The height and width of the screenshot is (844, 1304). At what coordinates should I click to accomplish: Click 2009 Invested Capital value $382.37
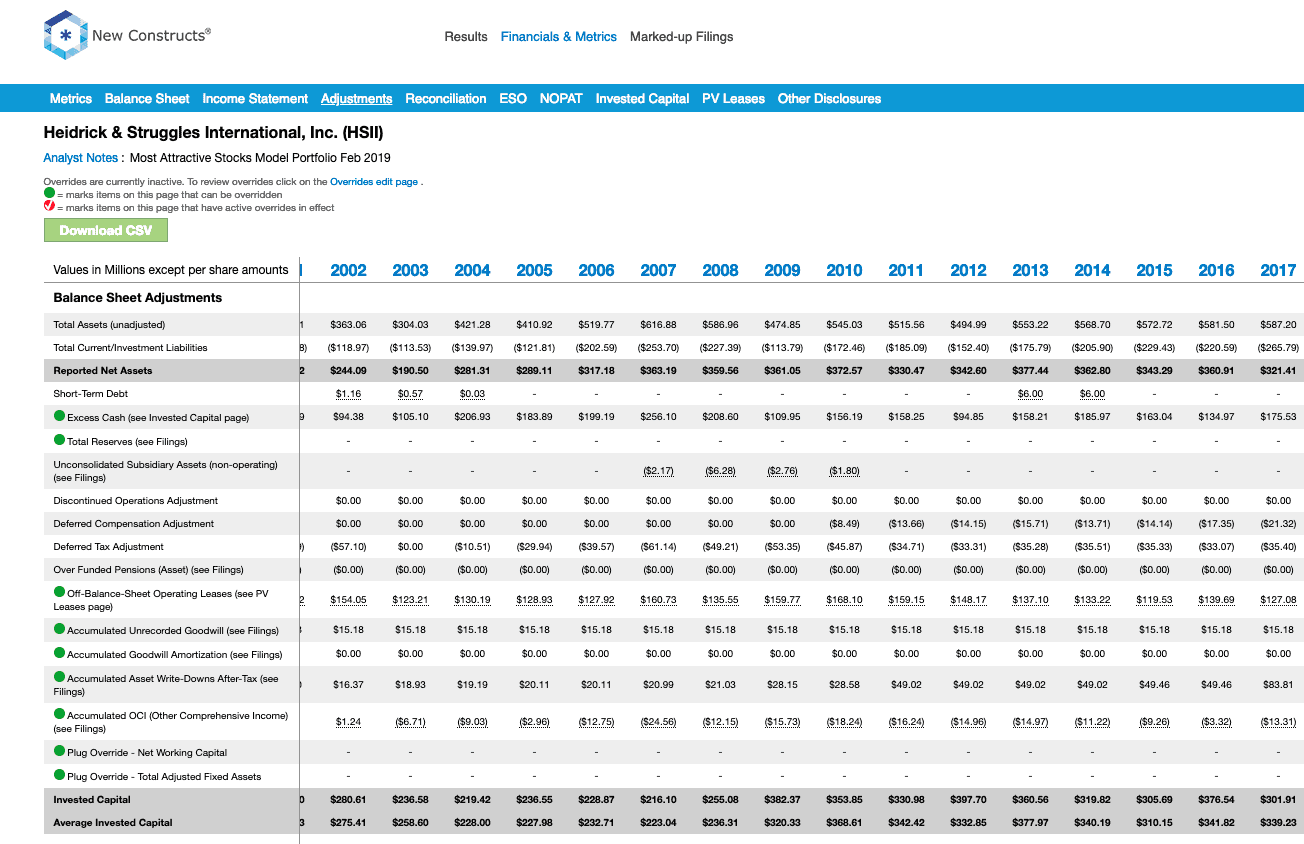pos(782,800)
